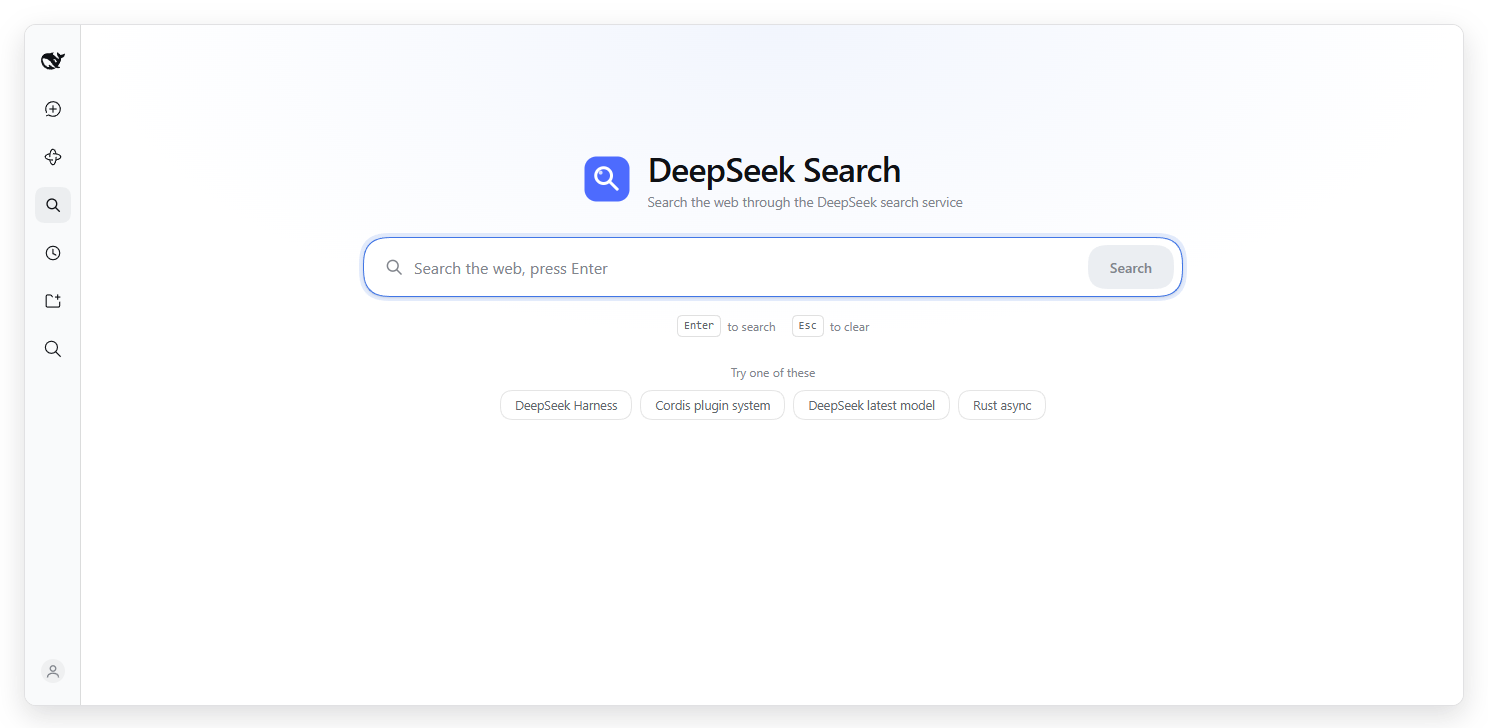Click subtitle 'Search the web through the DeepSeek search service'
Screen dimensions: 1488x728
tap(805, 202)
